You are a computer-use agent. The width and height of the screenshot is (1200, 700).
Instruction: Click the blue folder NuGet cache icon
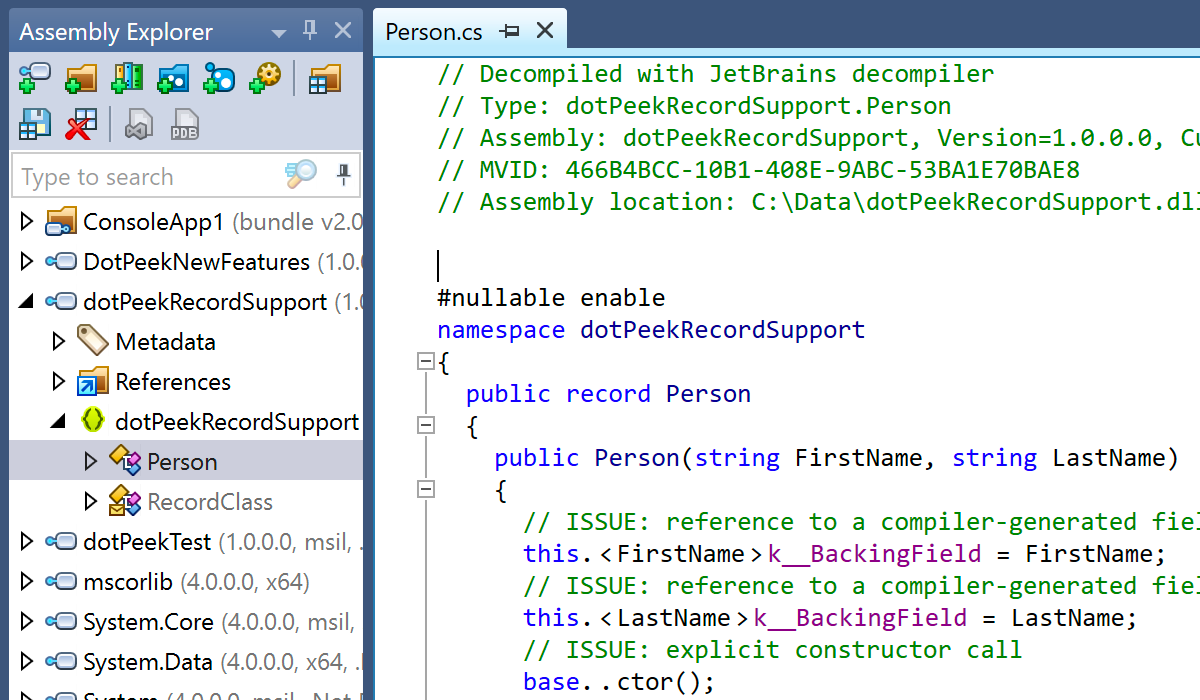click(x=173, y=77)
